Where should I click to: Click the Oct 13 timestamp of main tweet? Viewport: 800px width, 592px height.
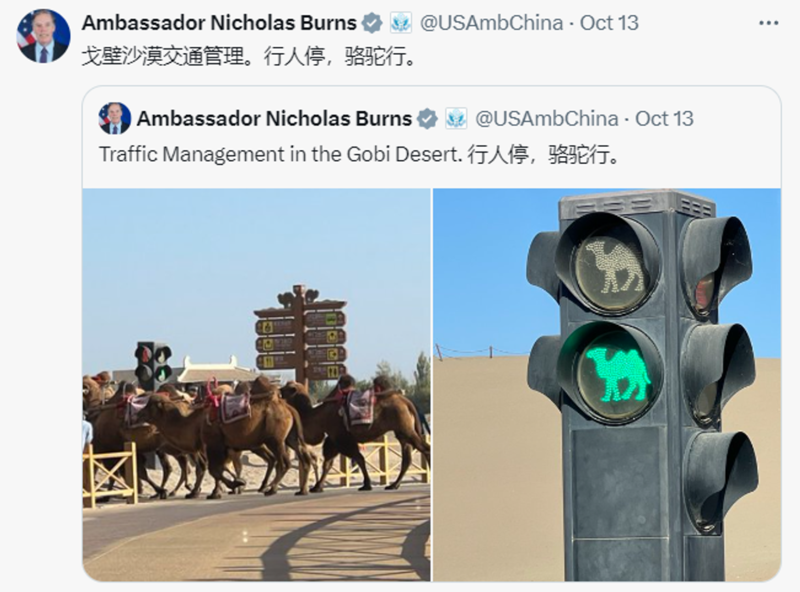tap(609, 23)
